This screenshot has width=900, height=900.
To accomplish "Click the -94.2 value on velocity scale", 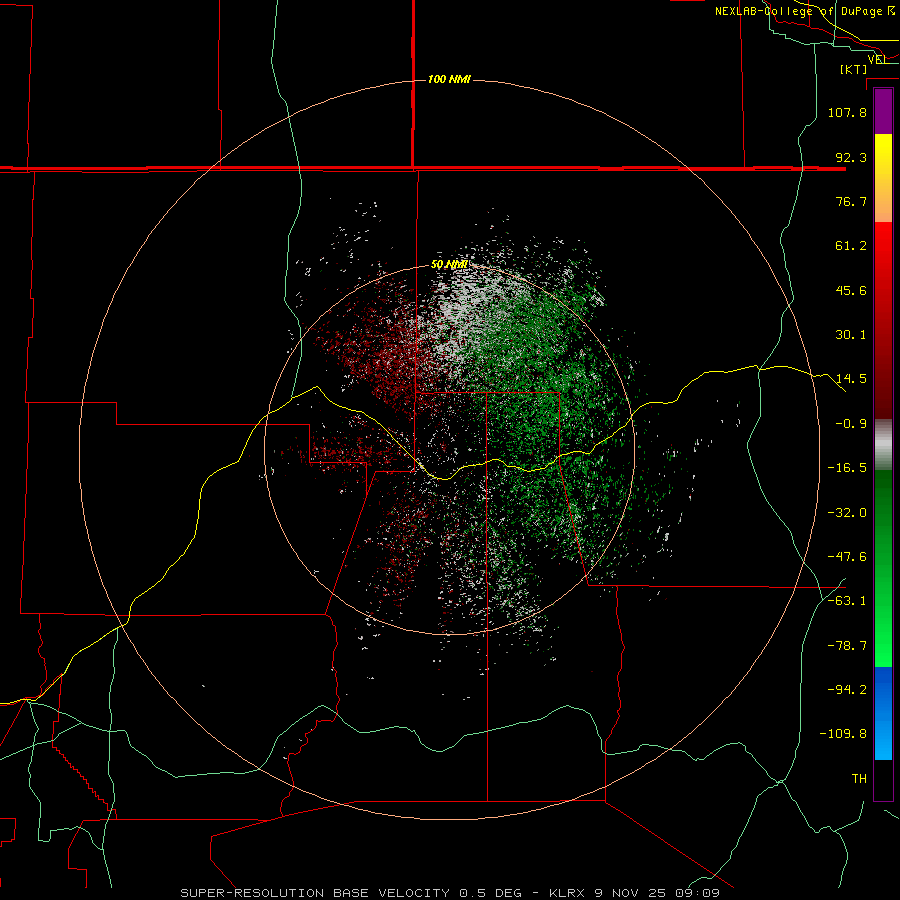I will tap(847, 690).
